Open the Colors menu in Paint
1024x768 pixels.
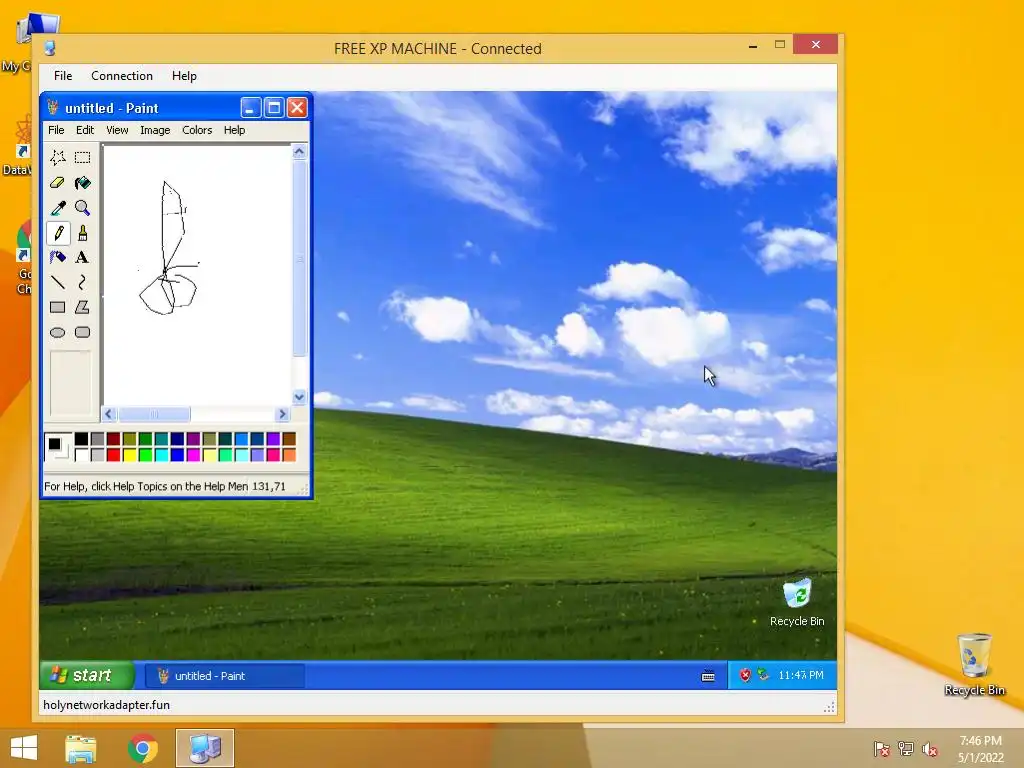197,130
